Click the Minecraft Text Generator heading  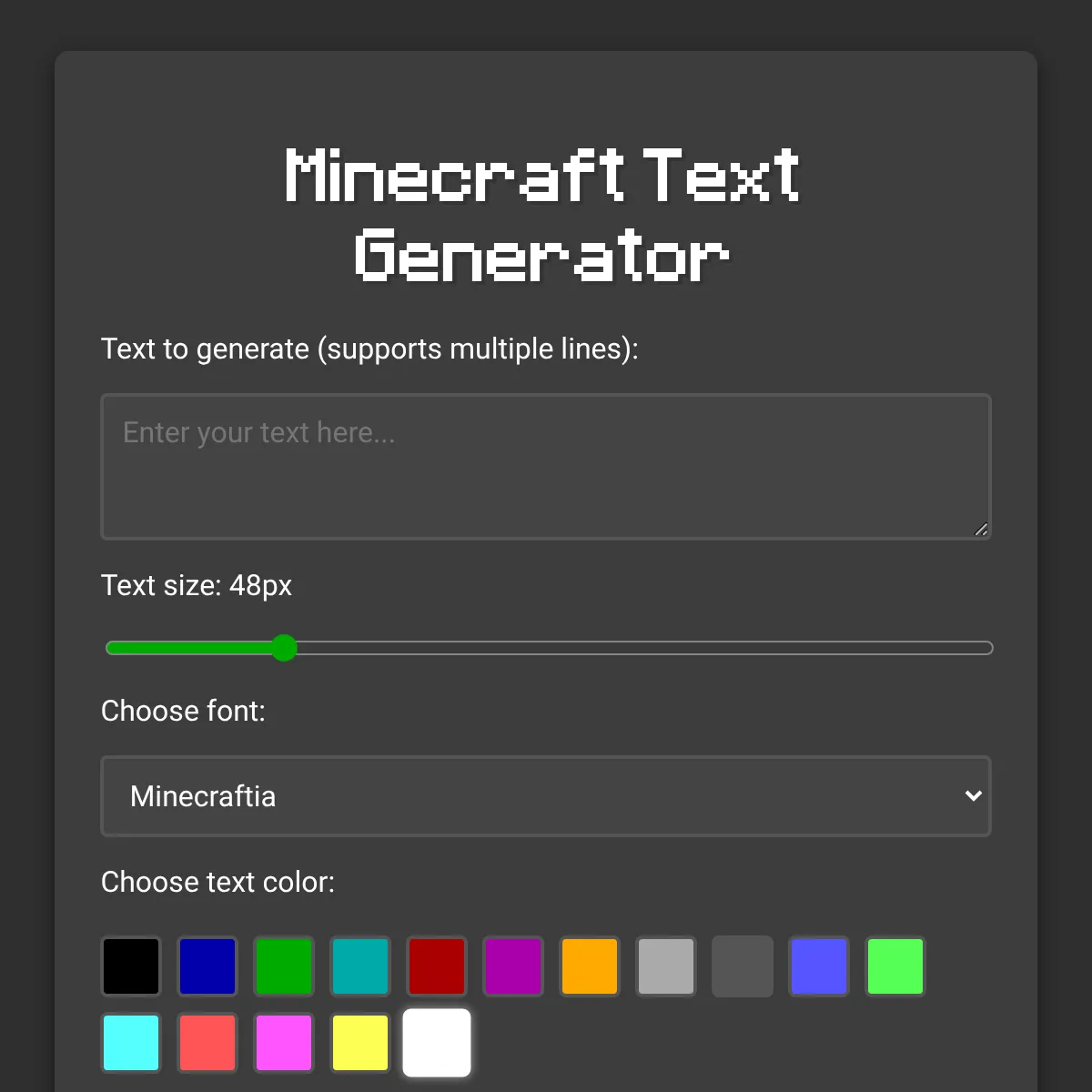(542, 216)
